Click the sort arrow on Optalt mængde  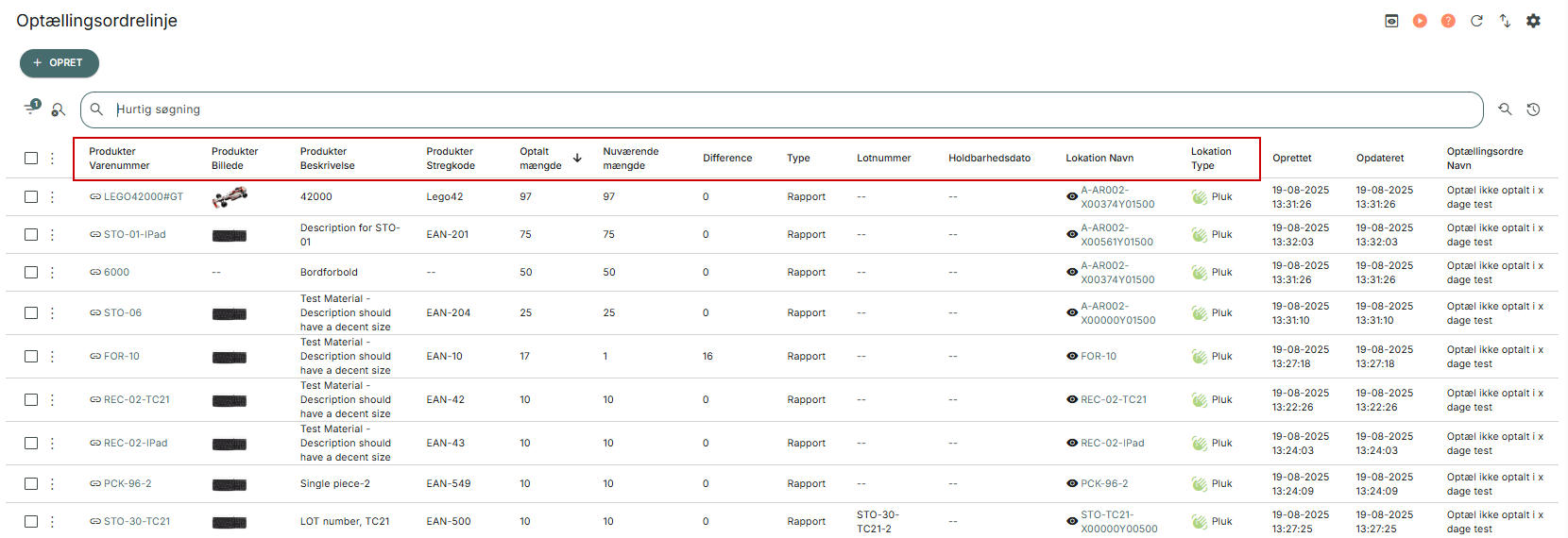577,159
